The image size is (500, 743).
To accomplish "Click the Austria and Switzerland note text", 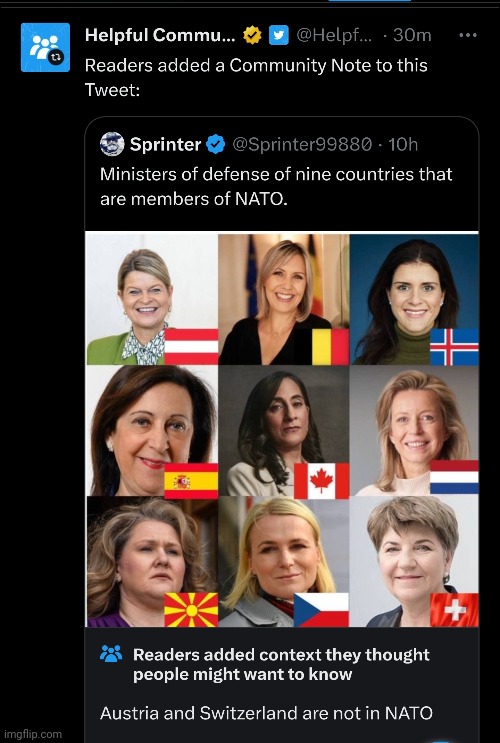I will coord(266,713).
